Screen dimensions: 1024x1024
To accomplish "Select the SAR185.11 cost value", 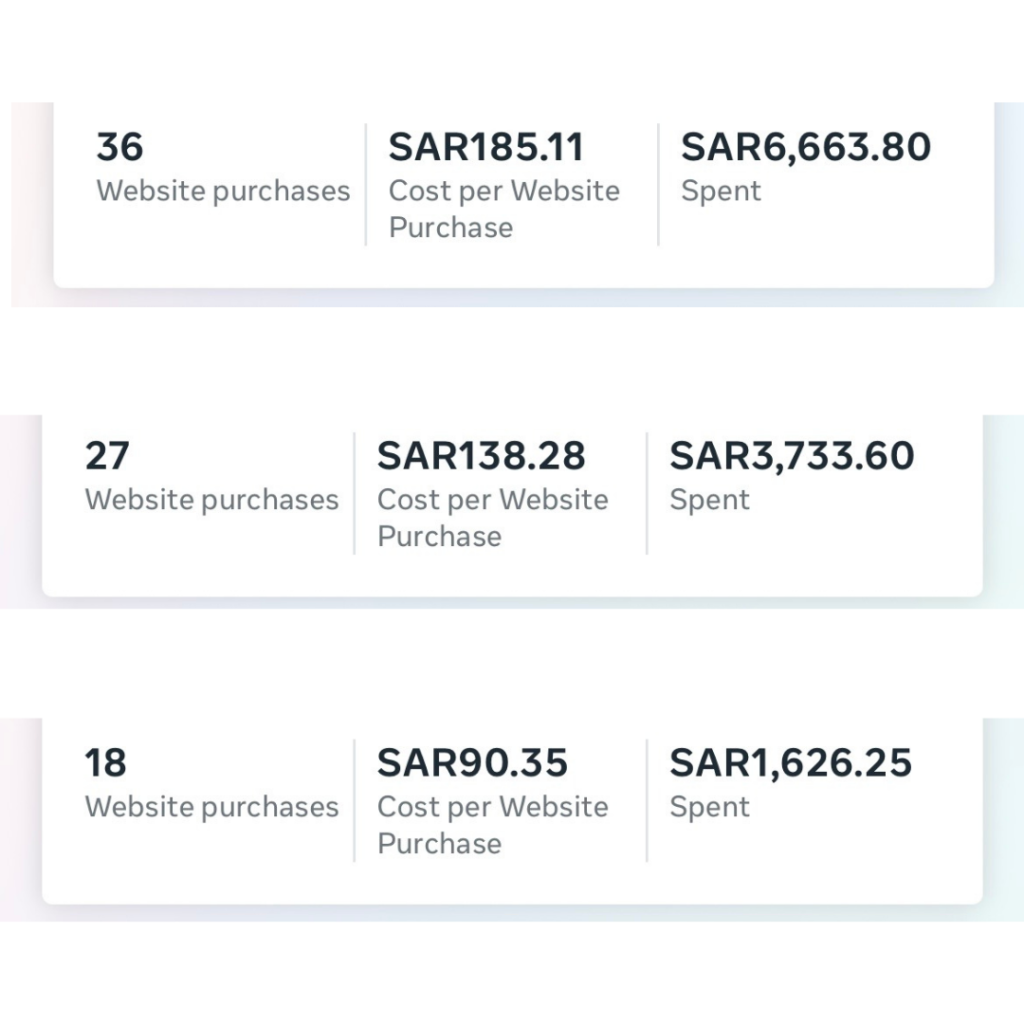I will 486,146.
